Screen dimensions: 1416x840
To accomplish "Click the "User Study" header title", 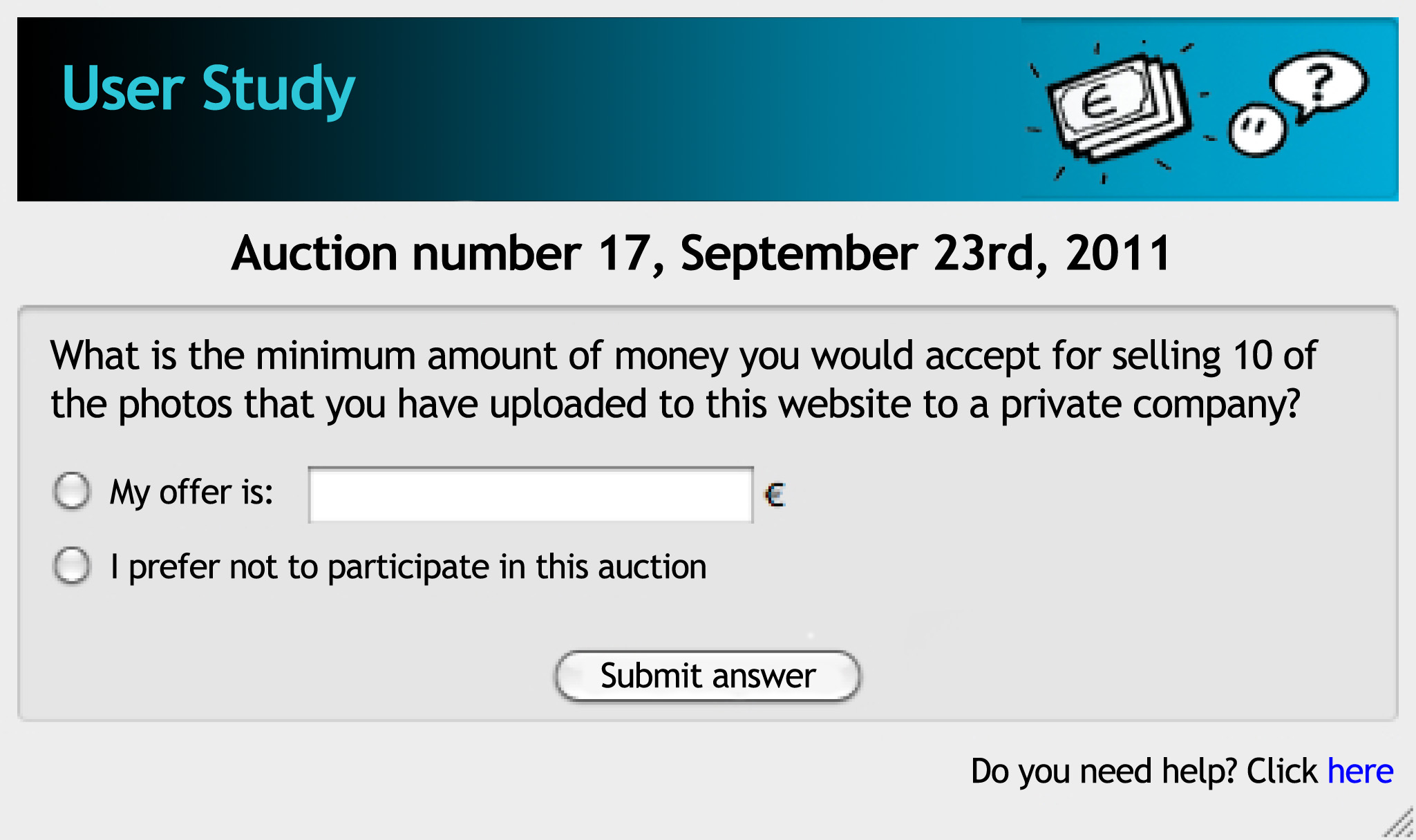I will pos(208,89).
